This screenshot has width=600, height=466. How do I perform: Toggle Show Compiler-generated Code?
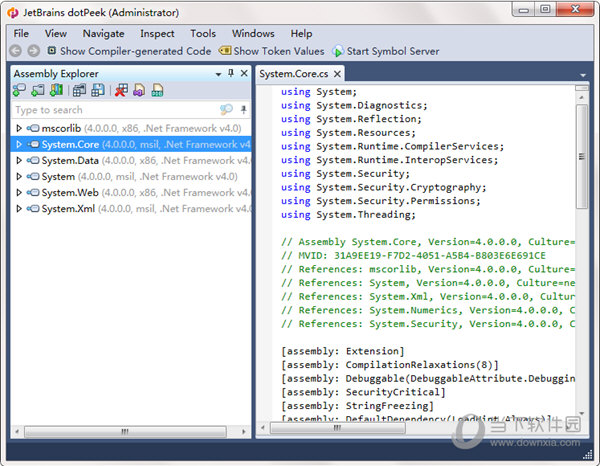coord(129,51)
